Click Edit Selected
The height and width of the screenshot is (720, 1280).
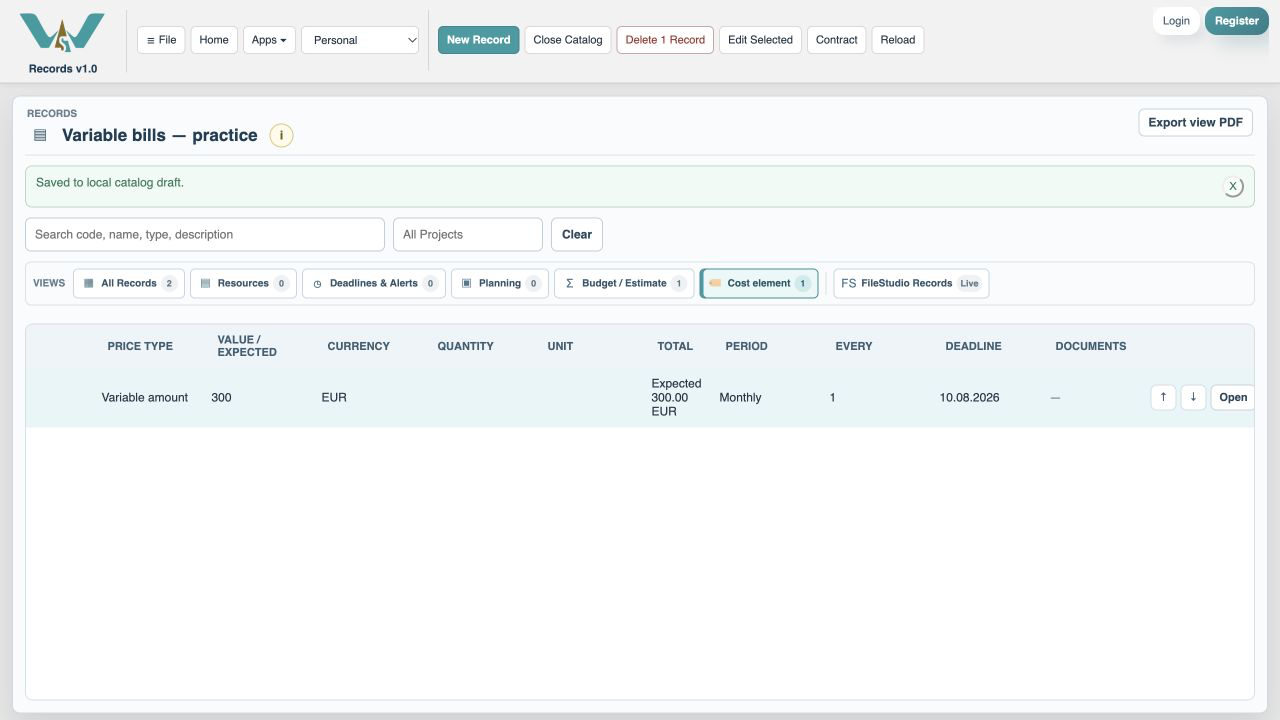760,40
